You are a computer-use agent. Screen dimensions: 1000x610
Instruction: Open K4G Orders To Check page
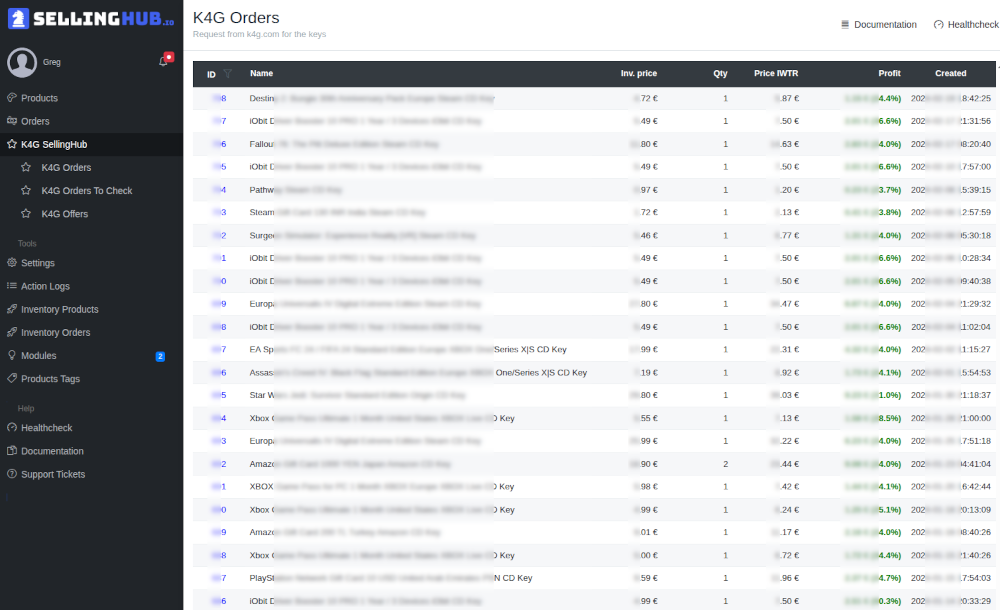tap(87, 191)
